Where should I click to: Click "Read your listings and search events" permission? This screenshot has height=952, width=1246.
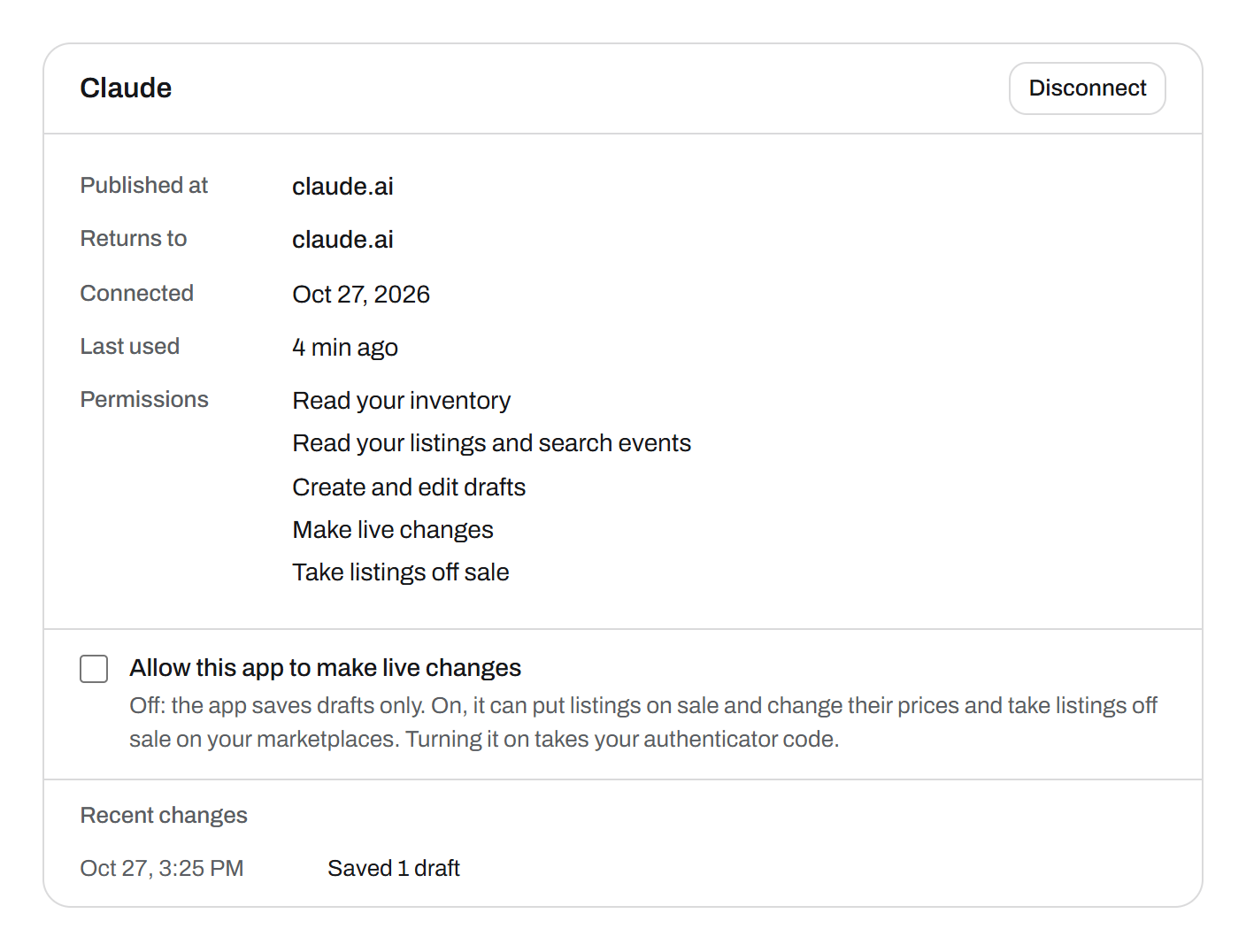pos(492,443)
